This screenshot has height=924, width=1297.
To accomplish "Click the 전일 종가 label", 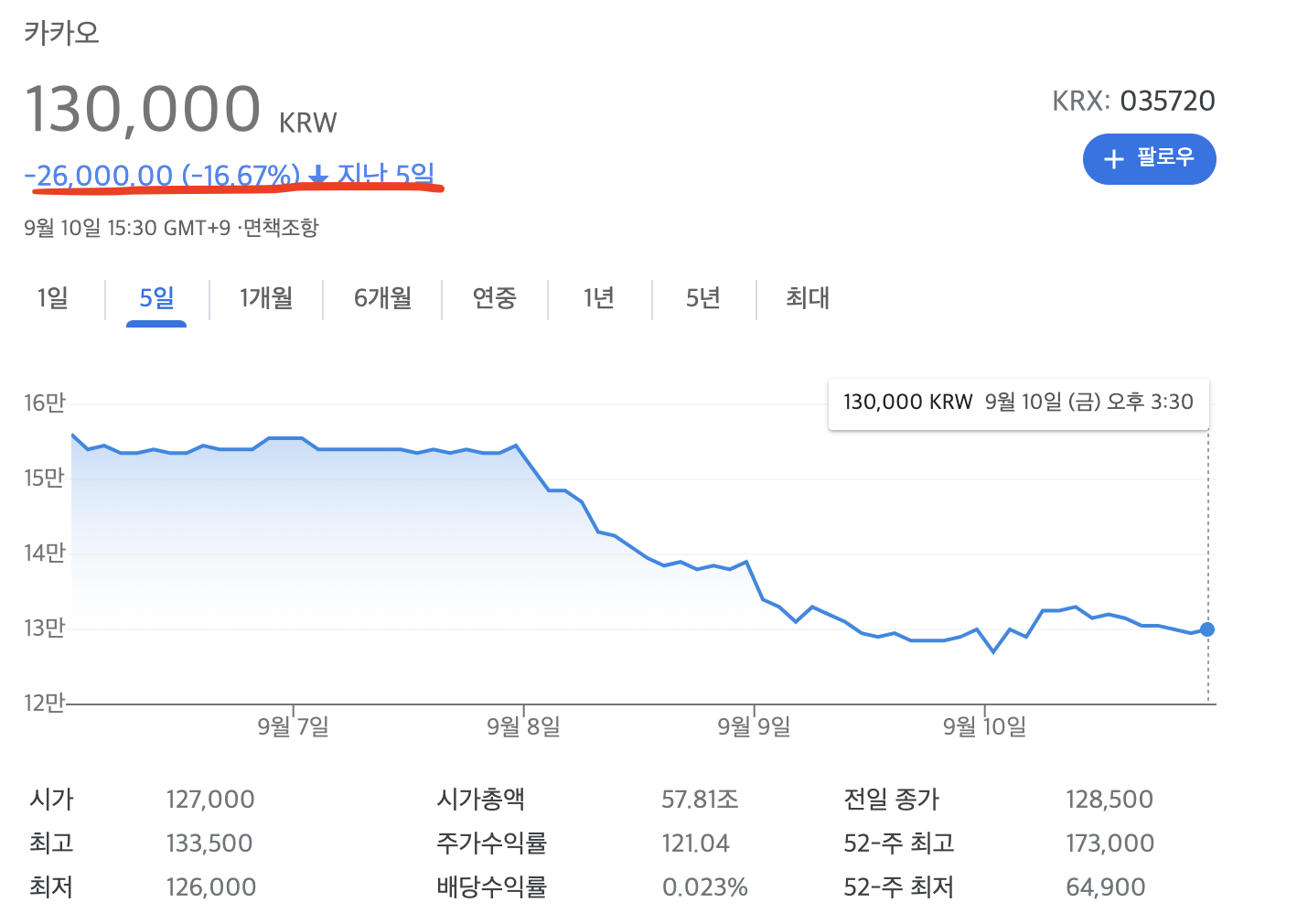I will tap(892, 800).
